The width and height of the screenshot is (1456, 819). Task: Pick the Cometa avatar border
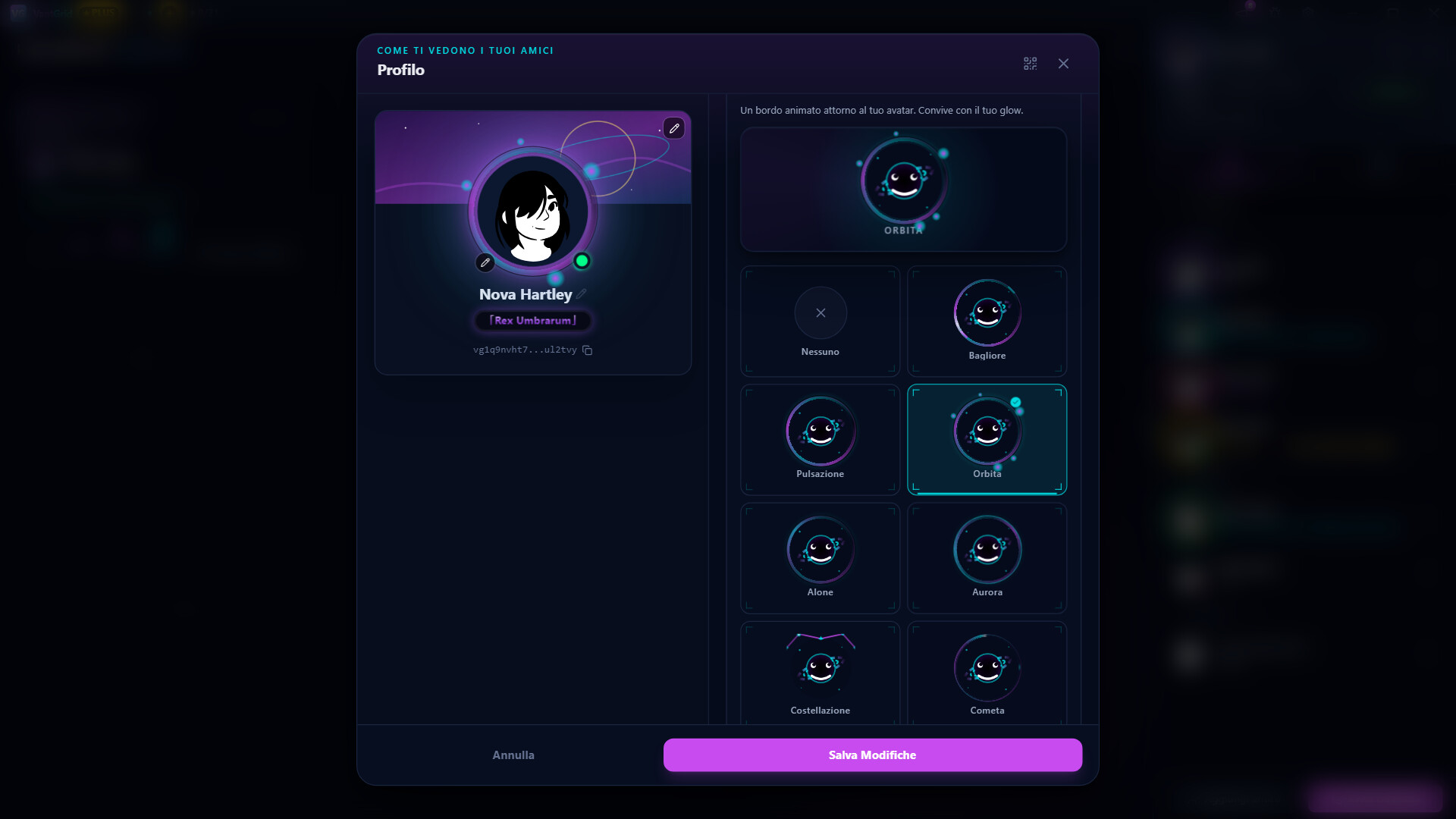point(987,673)
